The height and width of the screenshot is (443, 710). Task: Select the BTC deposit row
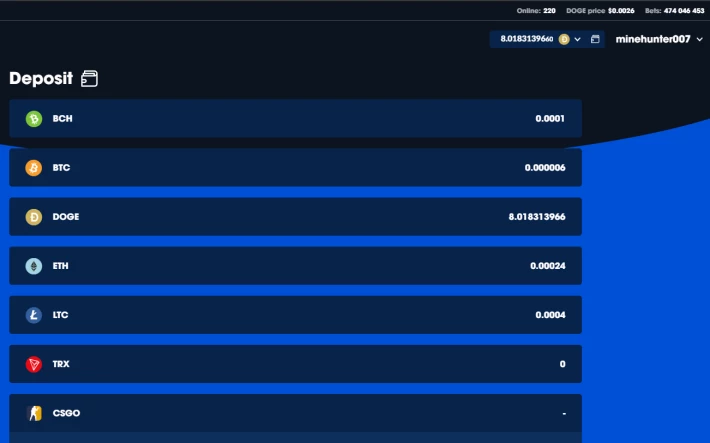click(x=295, y=168)
